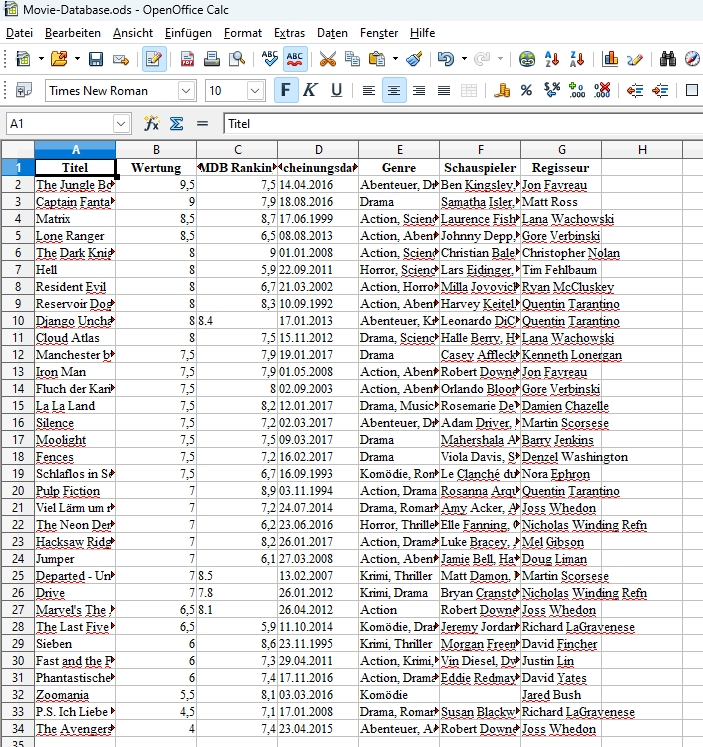Screen dimensions: 703x747
Task: Click the Function Wizard fx icon
Action: pos(151,124)
